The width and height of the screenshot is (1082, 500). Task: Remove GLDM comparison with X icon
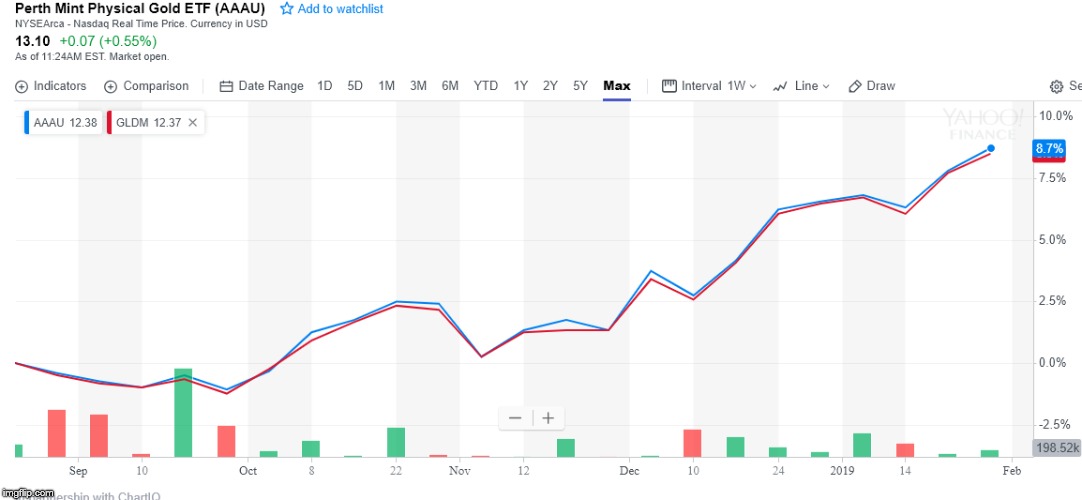click(193, 122)
